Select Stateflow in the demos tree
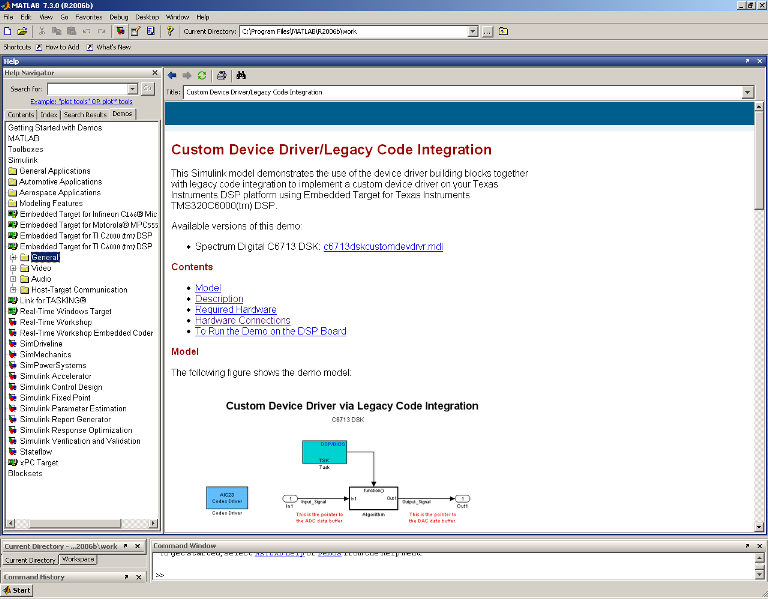The width and height of the screenshot is (768, 599). (36, 452)
